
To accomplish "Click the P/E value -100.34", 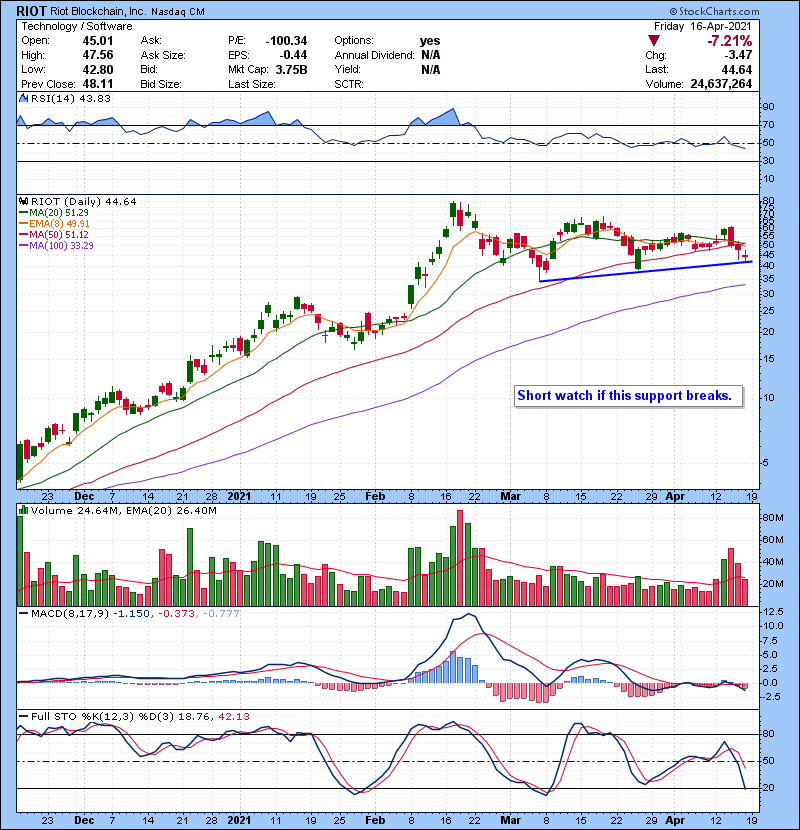I will tap(286, 41).
